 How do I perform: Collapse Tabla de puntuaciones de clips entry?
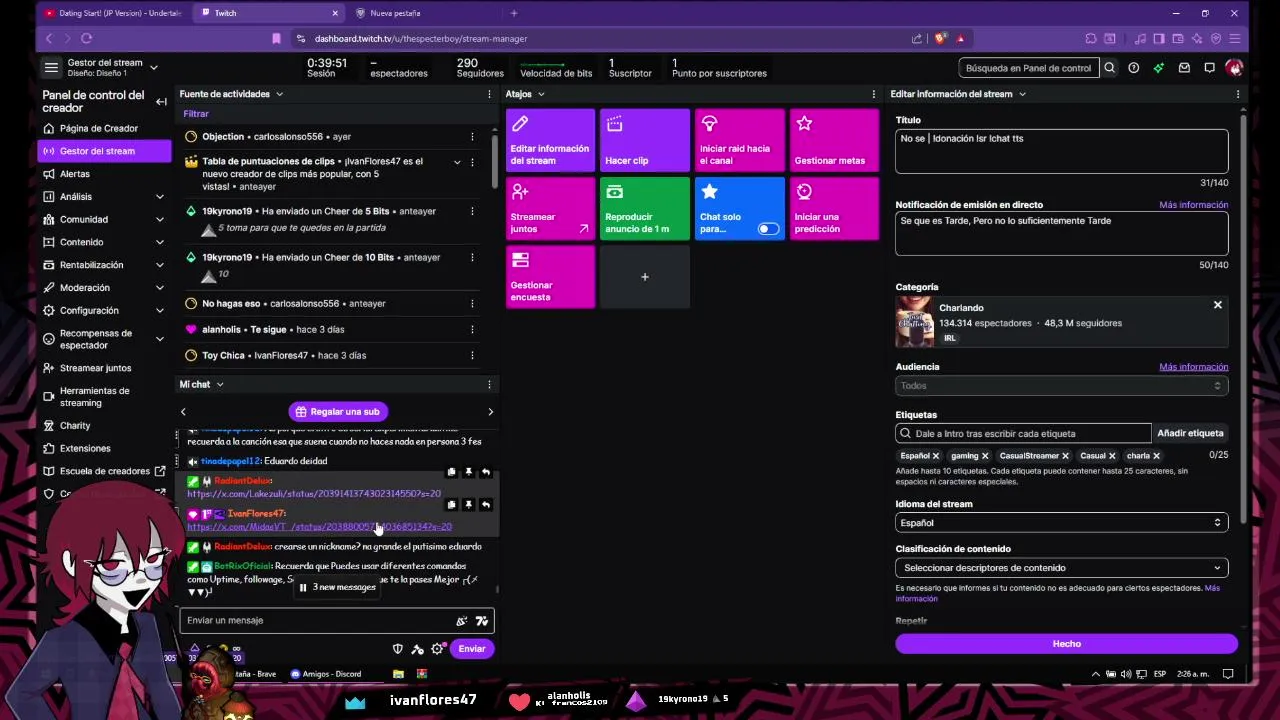(x=457, y=162)
